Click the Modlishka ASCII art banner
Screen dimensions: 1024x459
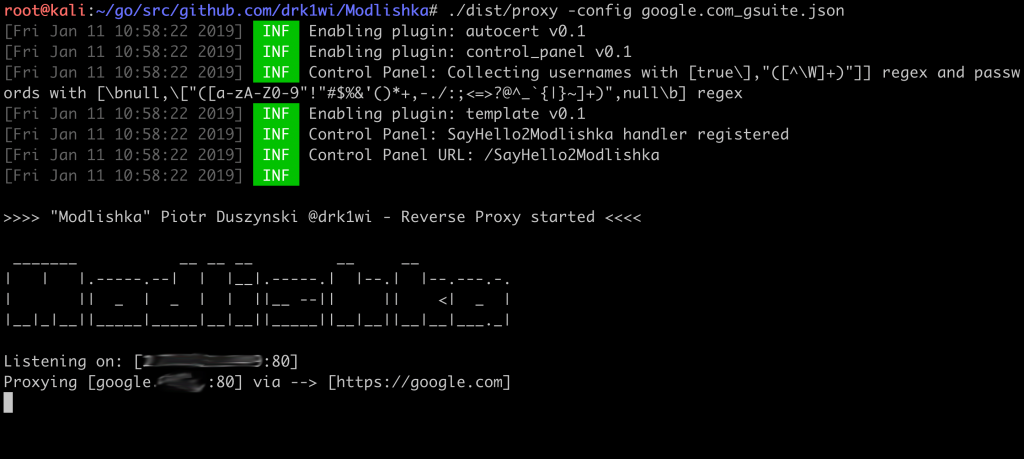click(260, 290)
